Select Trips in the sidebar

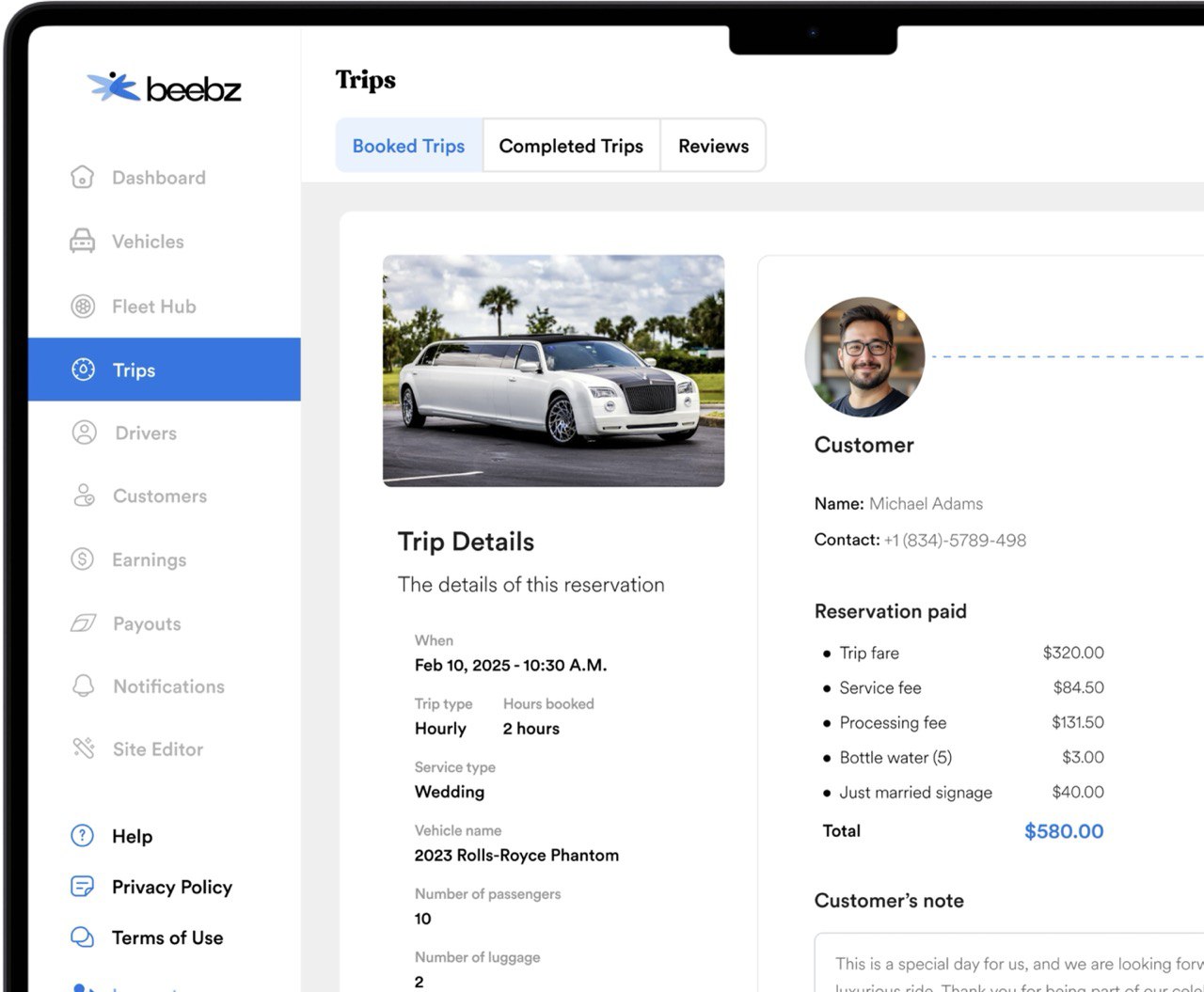point(165,370)
